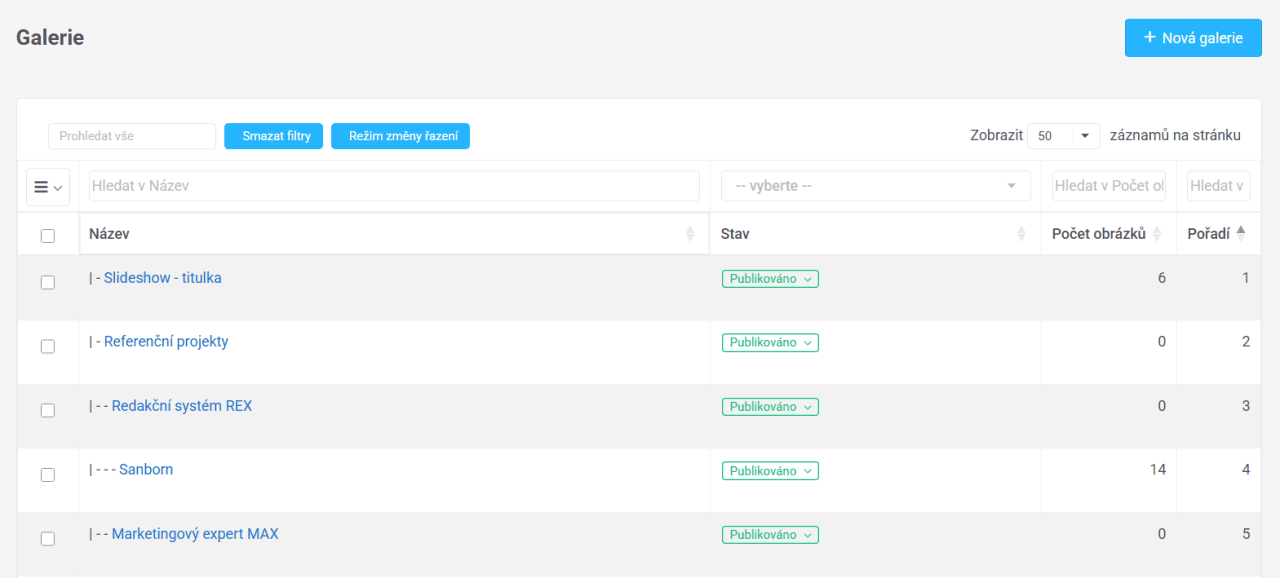Change Publikováno status of Redakční systém REX
Image resolution: width=1280 pixels, height=578 pixels.
770,407
